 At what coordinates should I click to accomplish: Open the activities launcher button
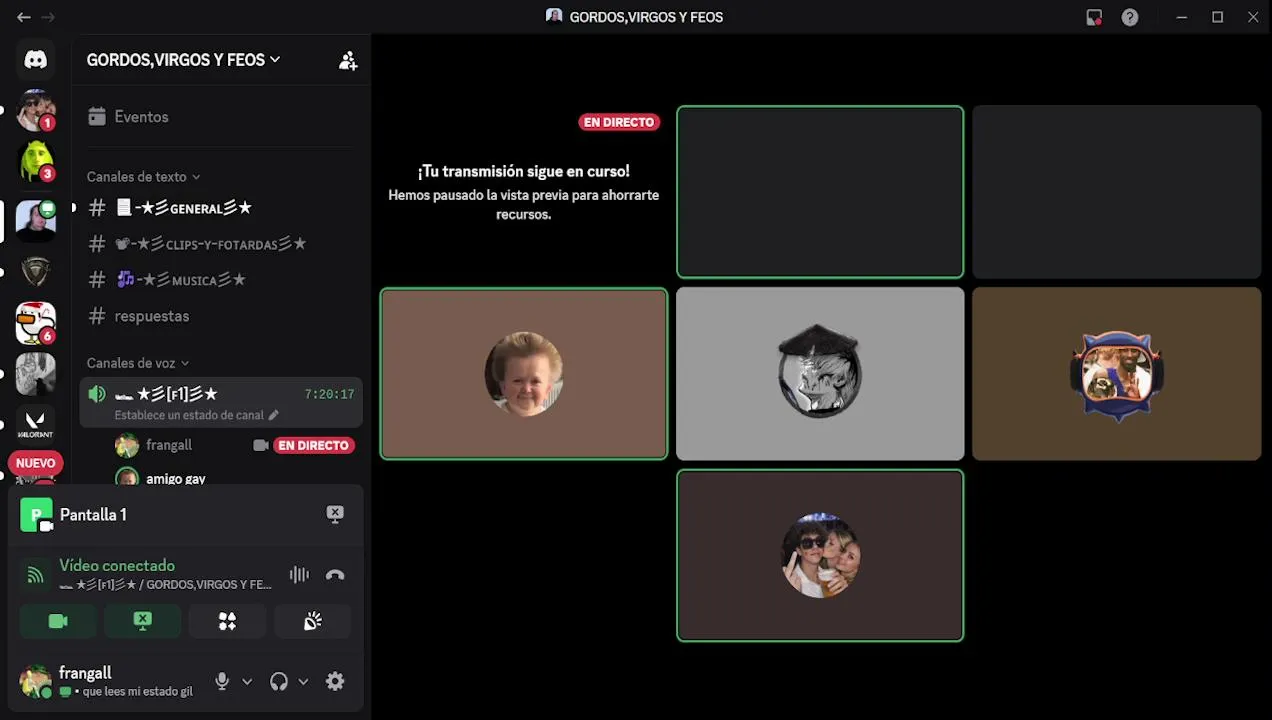[x=228, y=621]
